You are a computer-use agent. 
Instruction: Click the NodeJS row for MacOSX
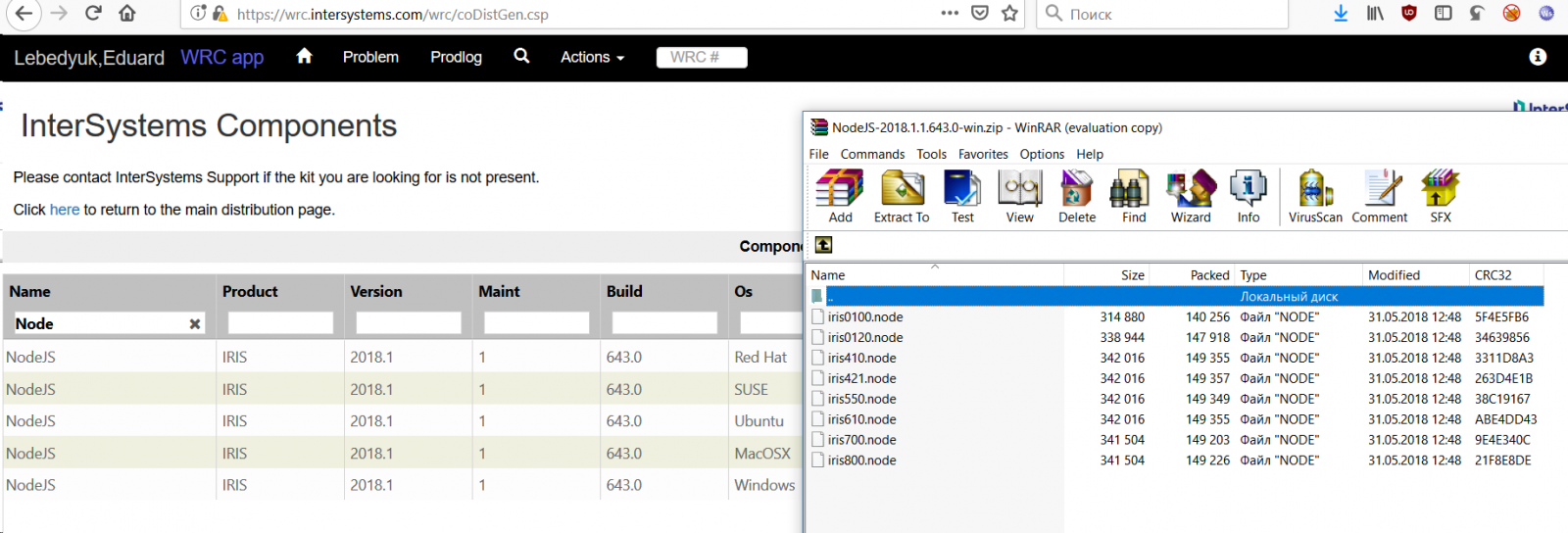pos(403,454)
